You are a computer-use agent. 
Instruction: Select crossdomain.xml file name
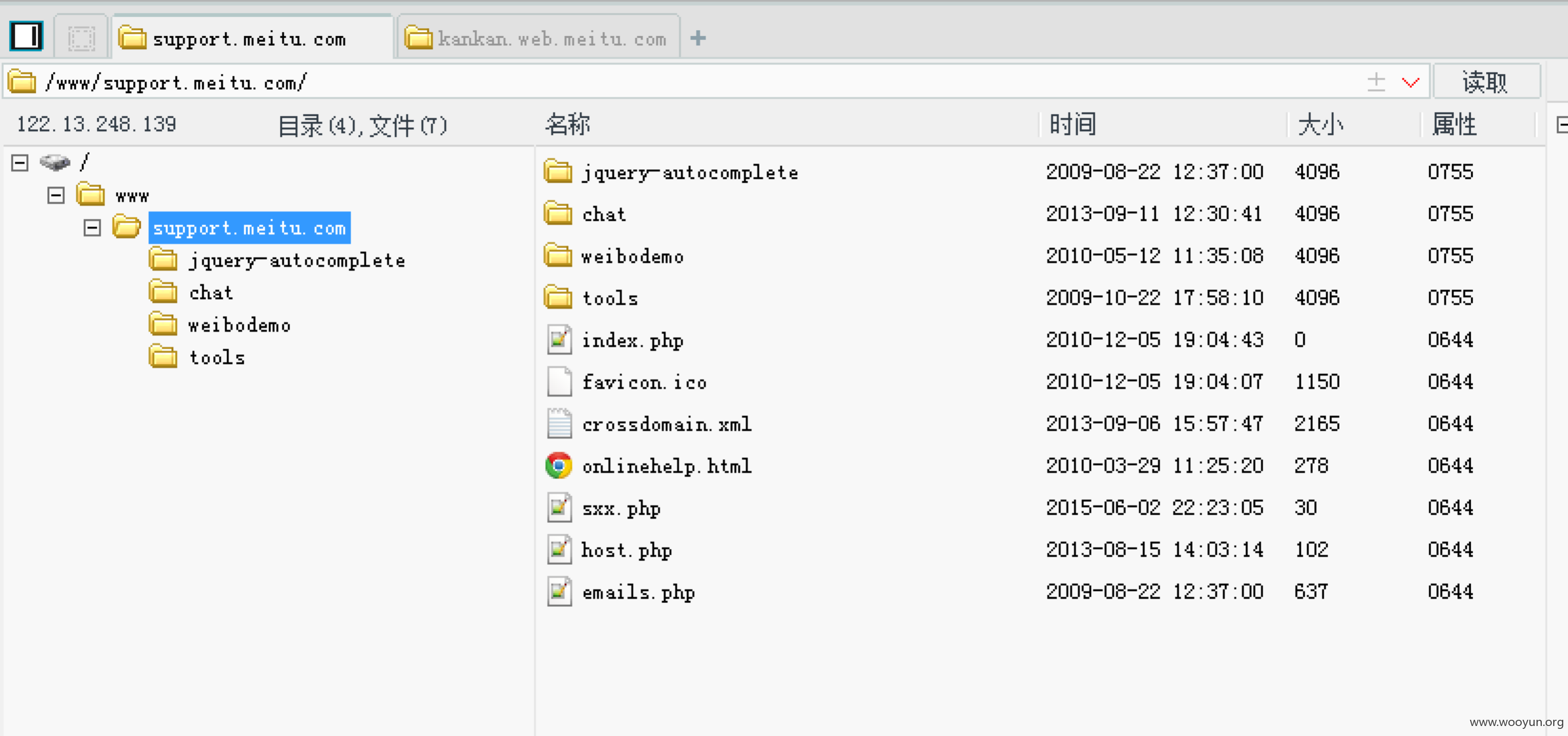pyautogui.click(x=667, y=424)
